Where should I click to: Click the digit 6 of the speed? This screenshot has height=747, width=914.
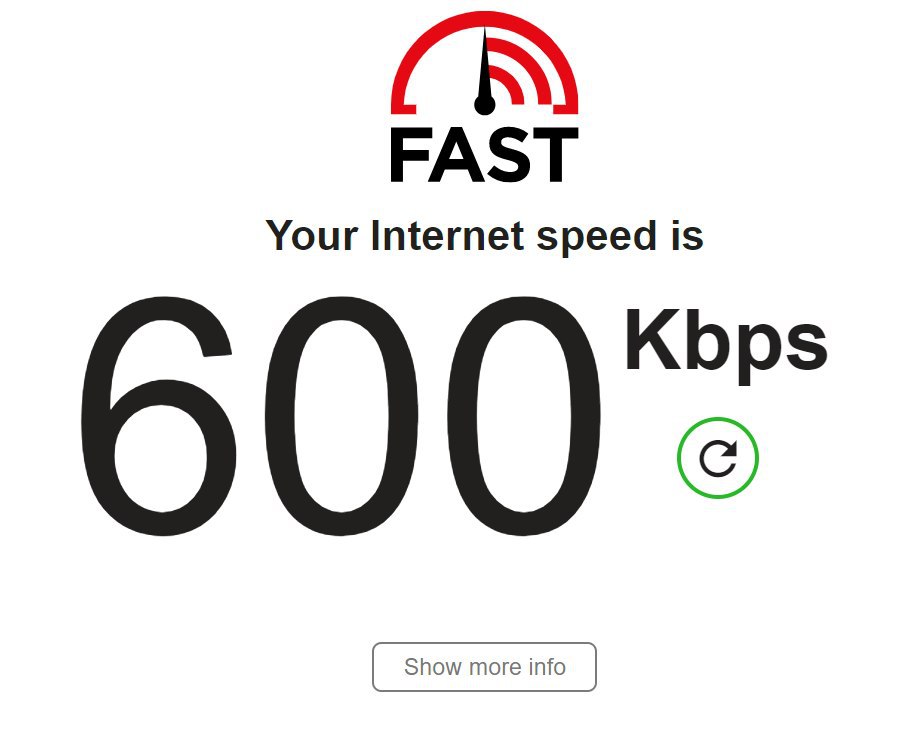[x=159, y=416]
